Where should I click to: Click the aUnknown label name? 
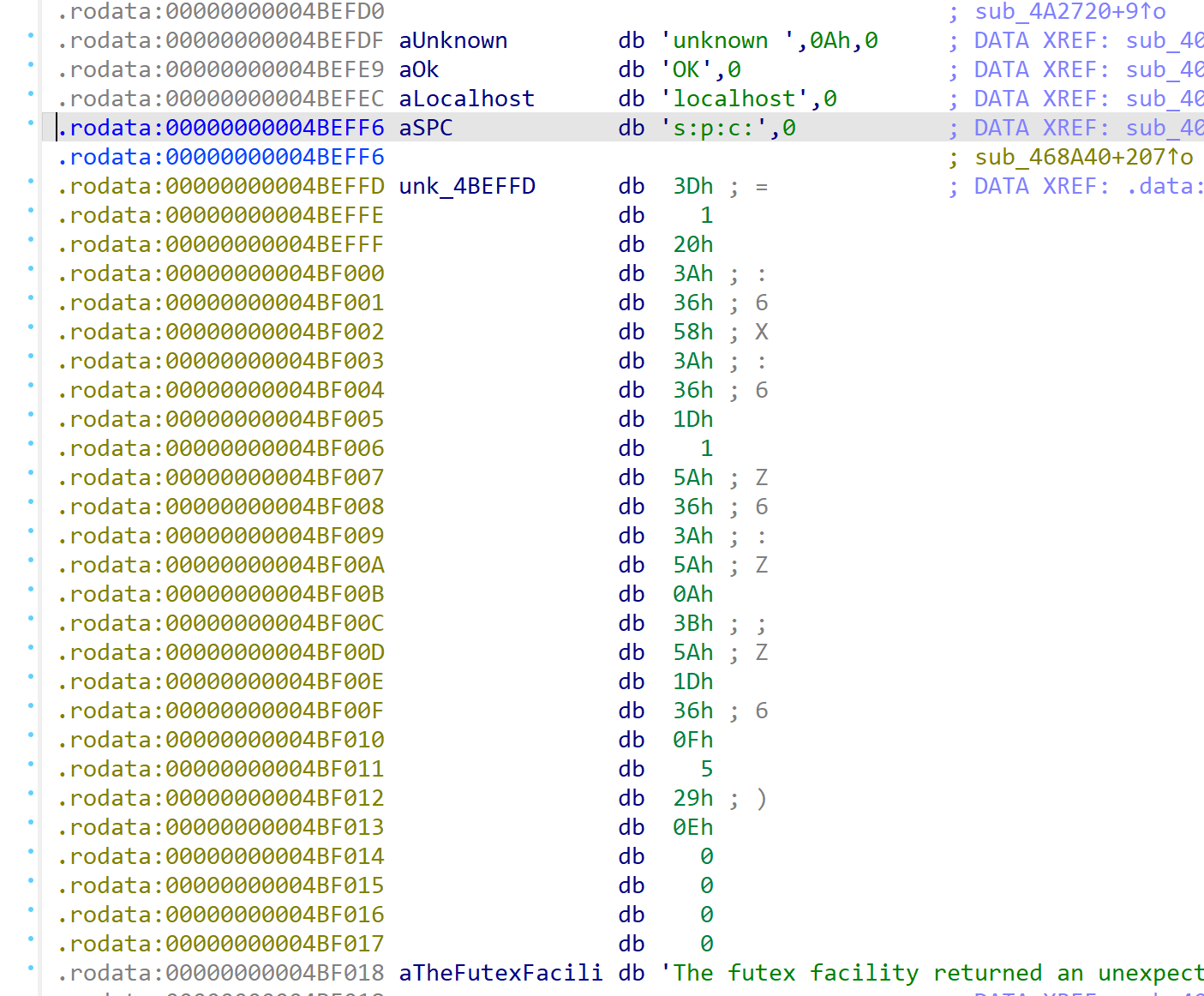tap(452, 40)
